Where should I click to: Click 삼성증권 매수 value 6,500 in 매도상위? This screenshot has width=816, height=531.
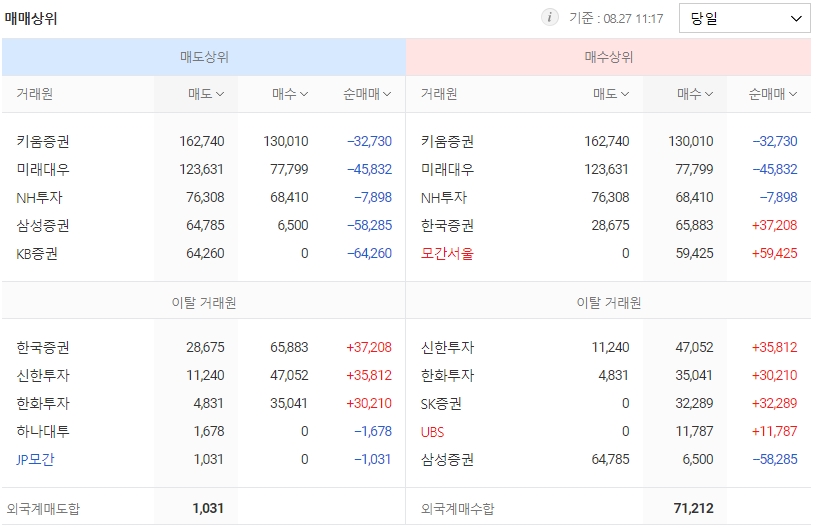click(293, 225)
